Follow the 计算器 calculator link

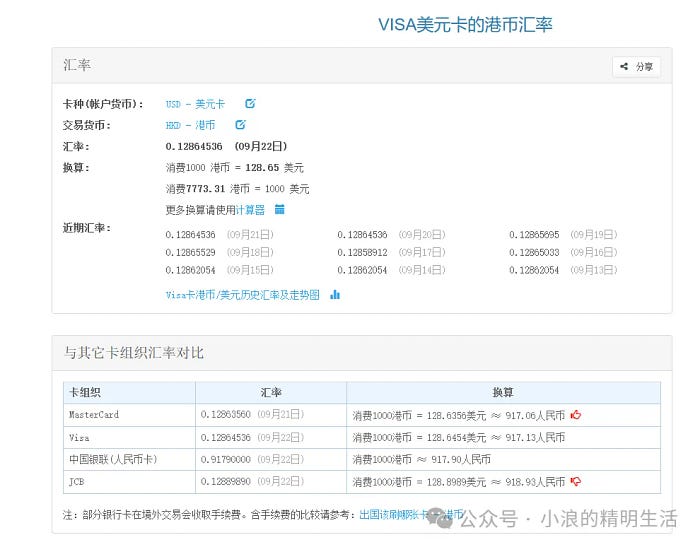[x=250, y=210]
